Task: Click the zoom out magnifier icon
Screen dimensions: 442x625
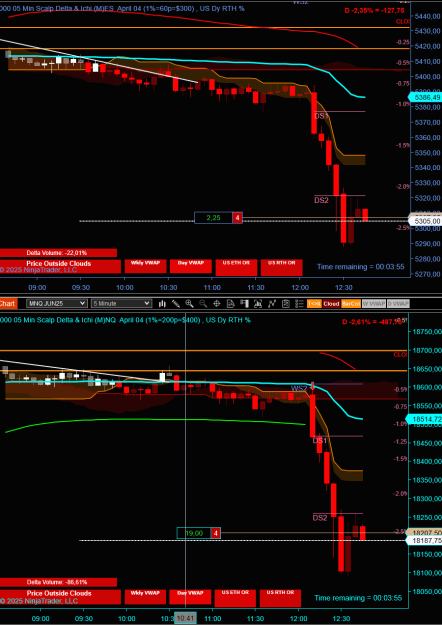Action: tap(203, 304)
